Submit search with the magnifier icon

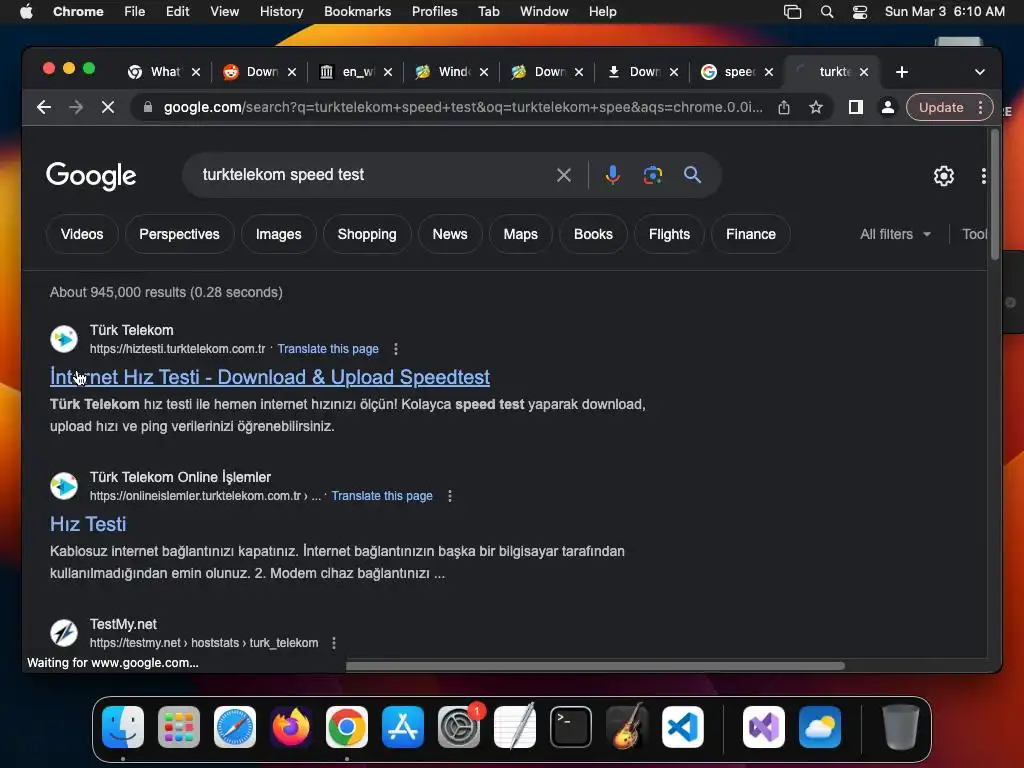click(x=692, y=175)
